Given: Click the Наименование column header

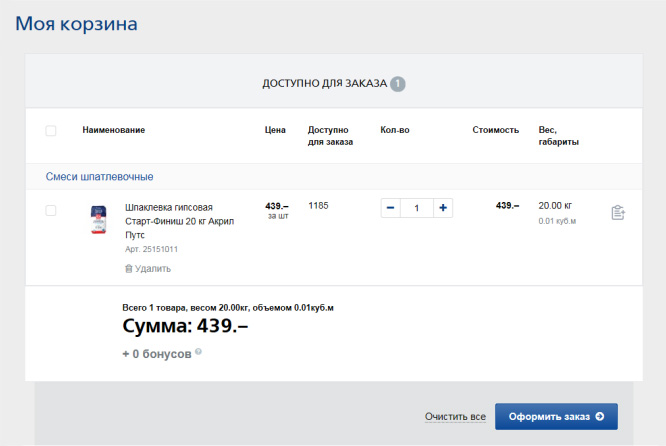Looking at the screenshot, I should (114, 130).
